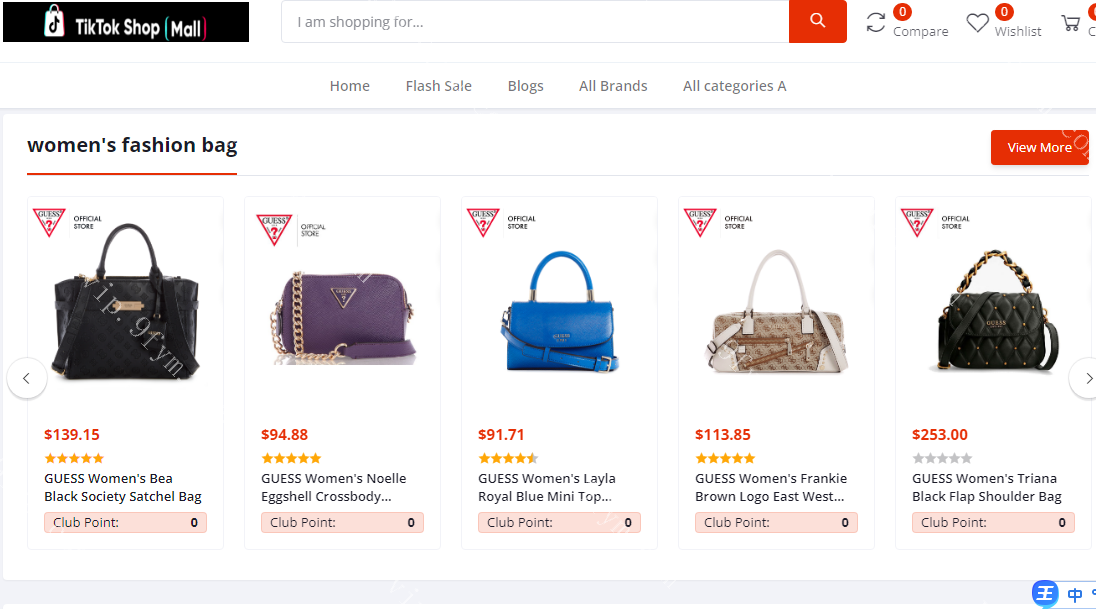The image size is (1096, 609).
Task: Open the shopping cart icon
Action: coord(1071,22)
